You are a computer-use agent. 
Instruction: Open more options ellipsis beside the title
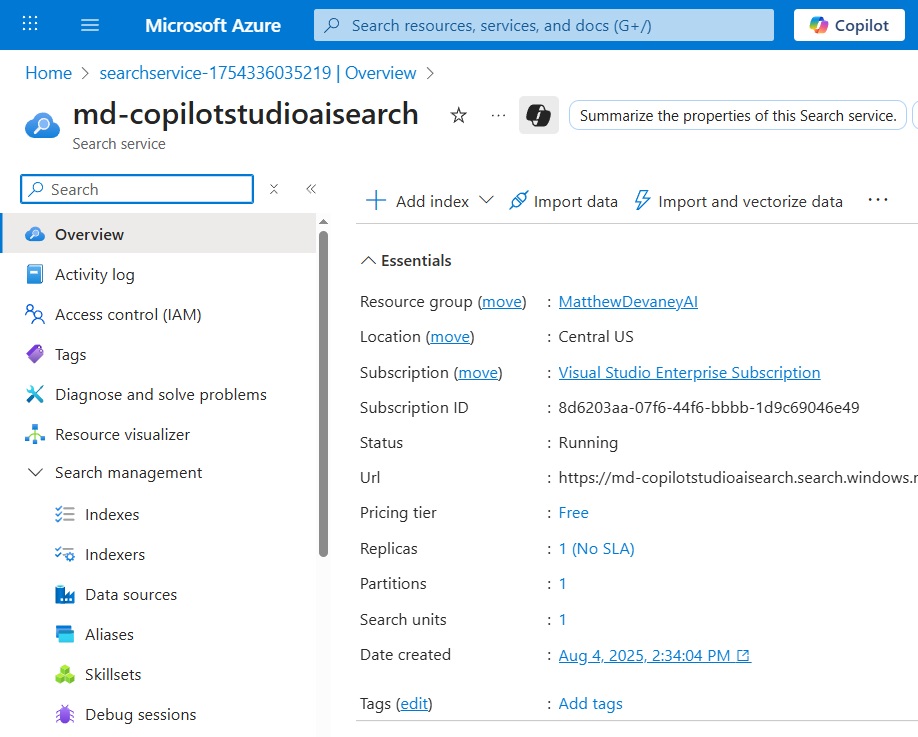[498, 115]
